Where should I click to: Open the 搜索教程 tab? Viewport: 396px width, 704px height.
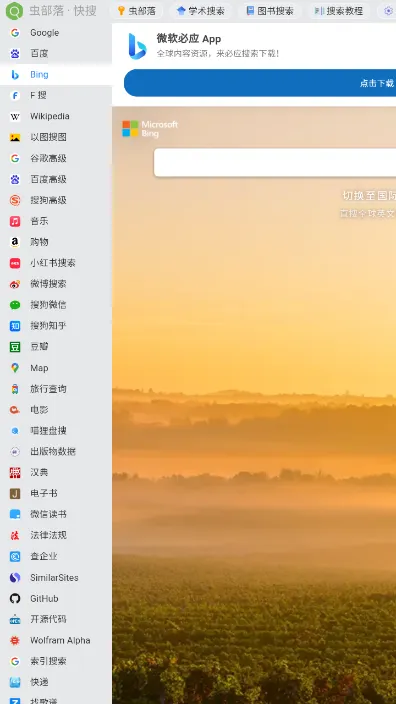[x=339, y=11]
